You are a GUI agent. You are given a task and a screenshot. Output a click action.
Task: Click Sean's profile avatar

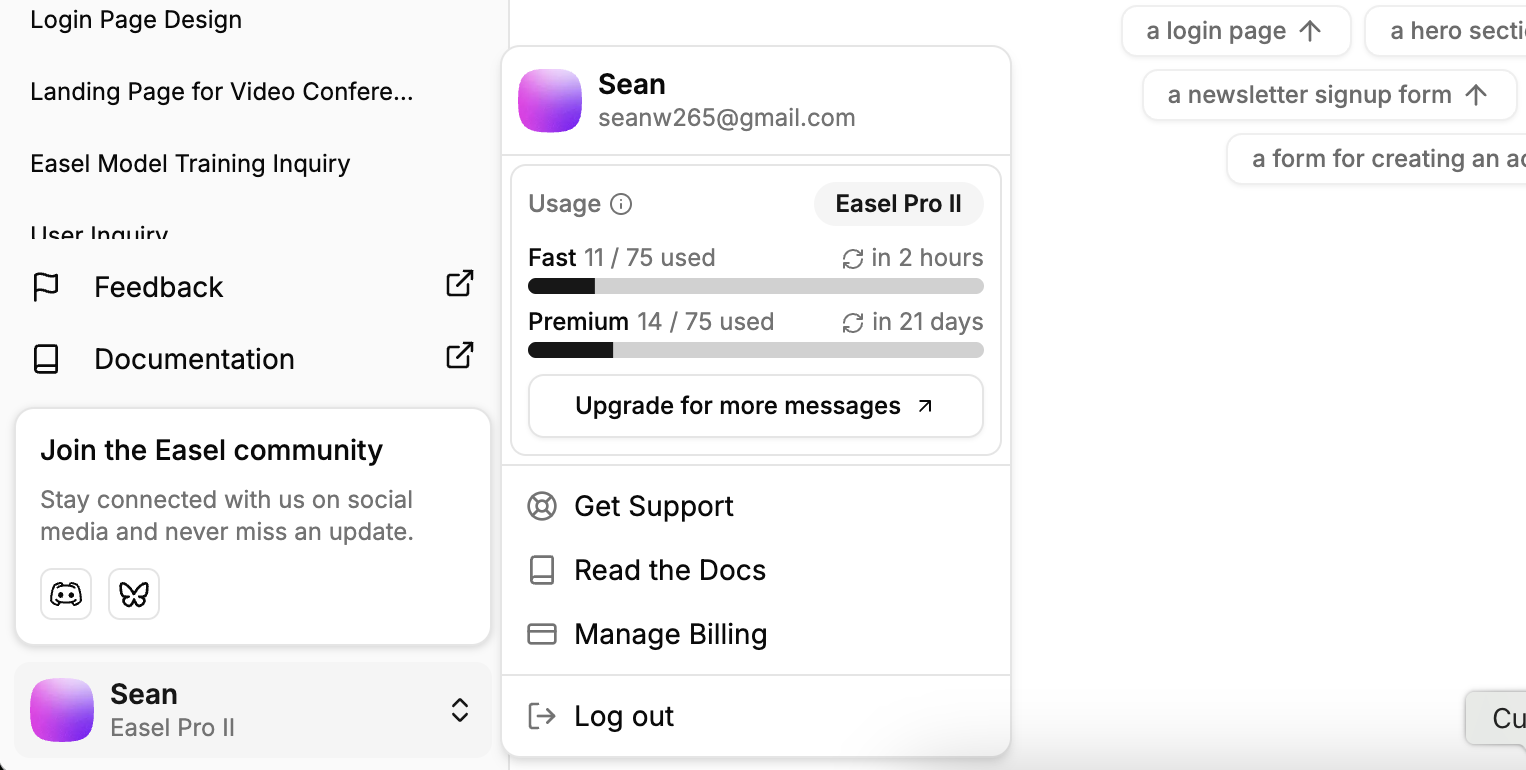click(550, 100)
